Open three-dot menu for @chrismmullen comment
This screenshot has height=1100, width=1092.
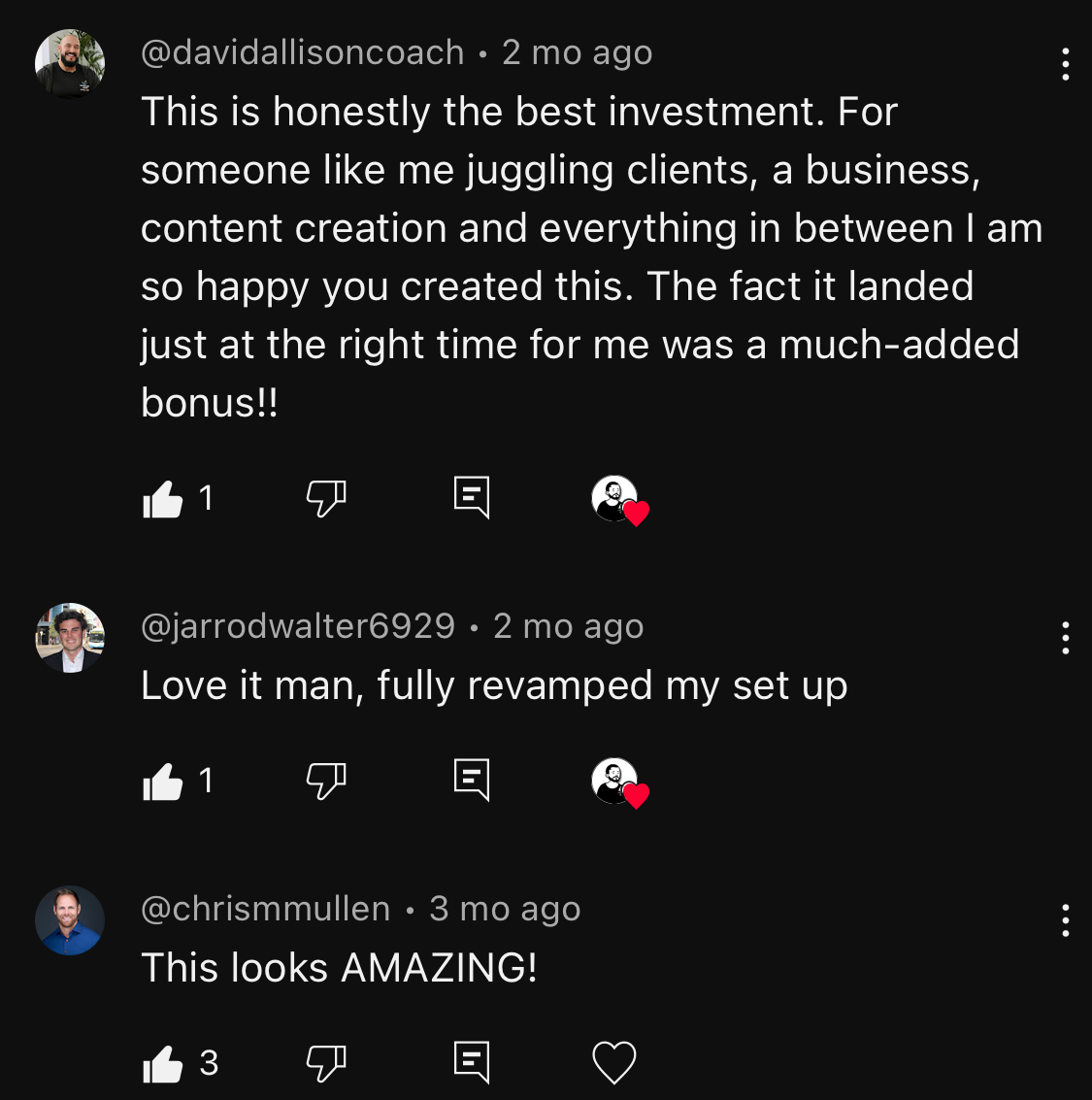[x=1066, y=920]
